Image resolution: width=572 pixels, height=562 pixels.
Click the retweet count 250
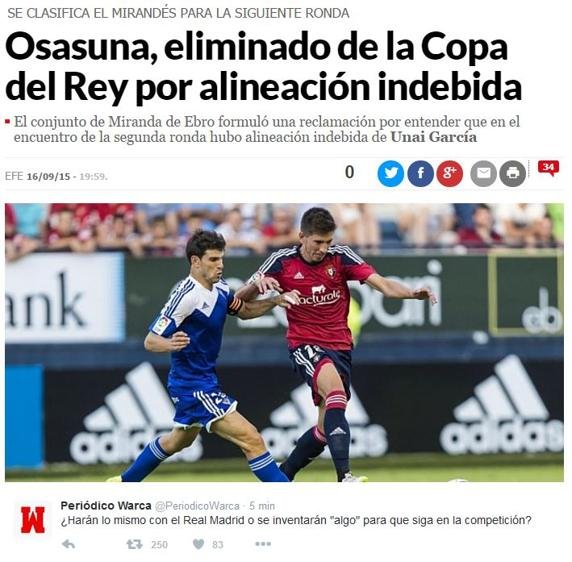point(159,544)
